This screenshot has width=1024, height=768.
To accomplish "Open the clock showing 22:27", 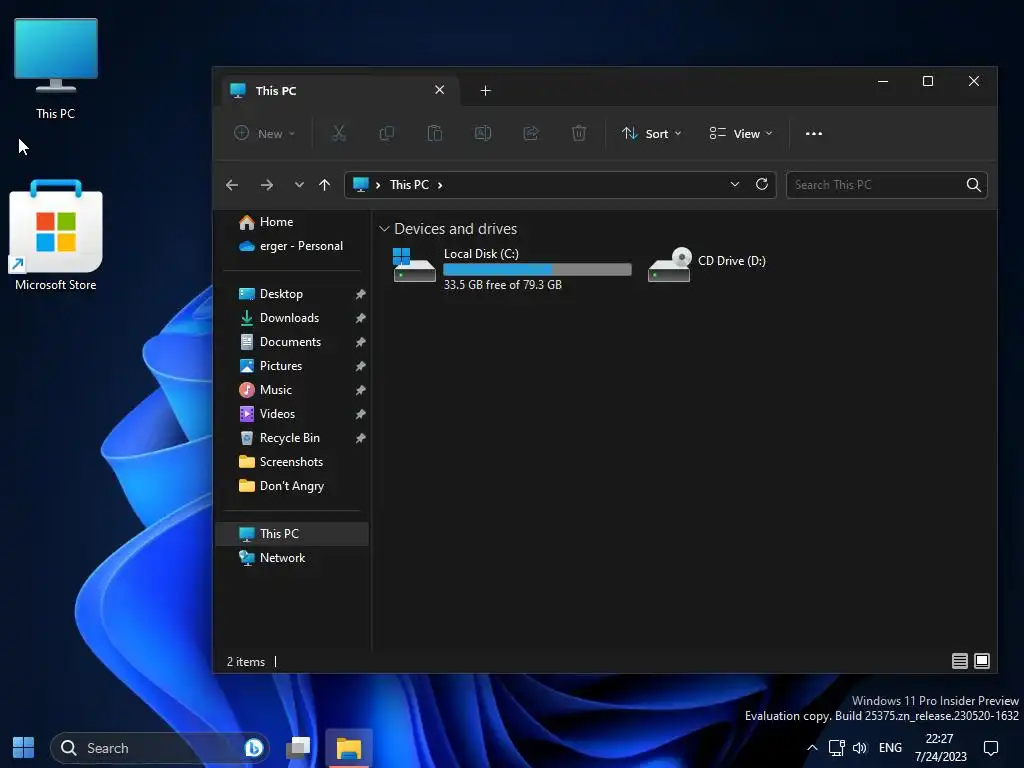I will [940, 748].
